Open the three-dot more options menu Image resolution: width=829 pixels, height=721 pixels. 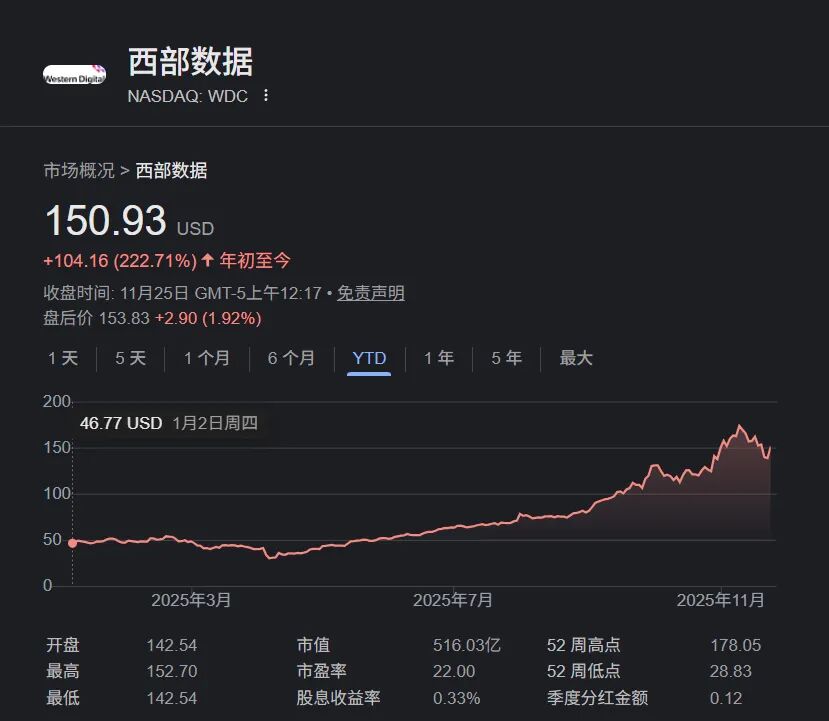click(265, 96)
